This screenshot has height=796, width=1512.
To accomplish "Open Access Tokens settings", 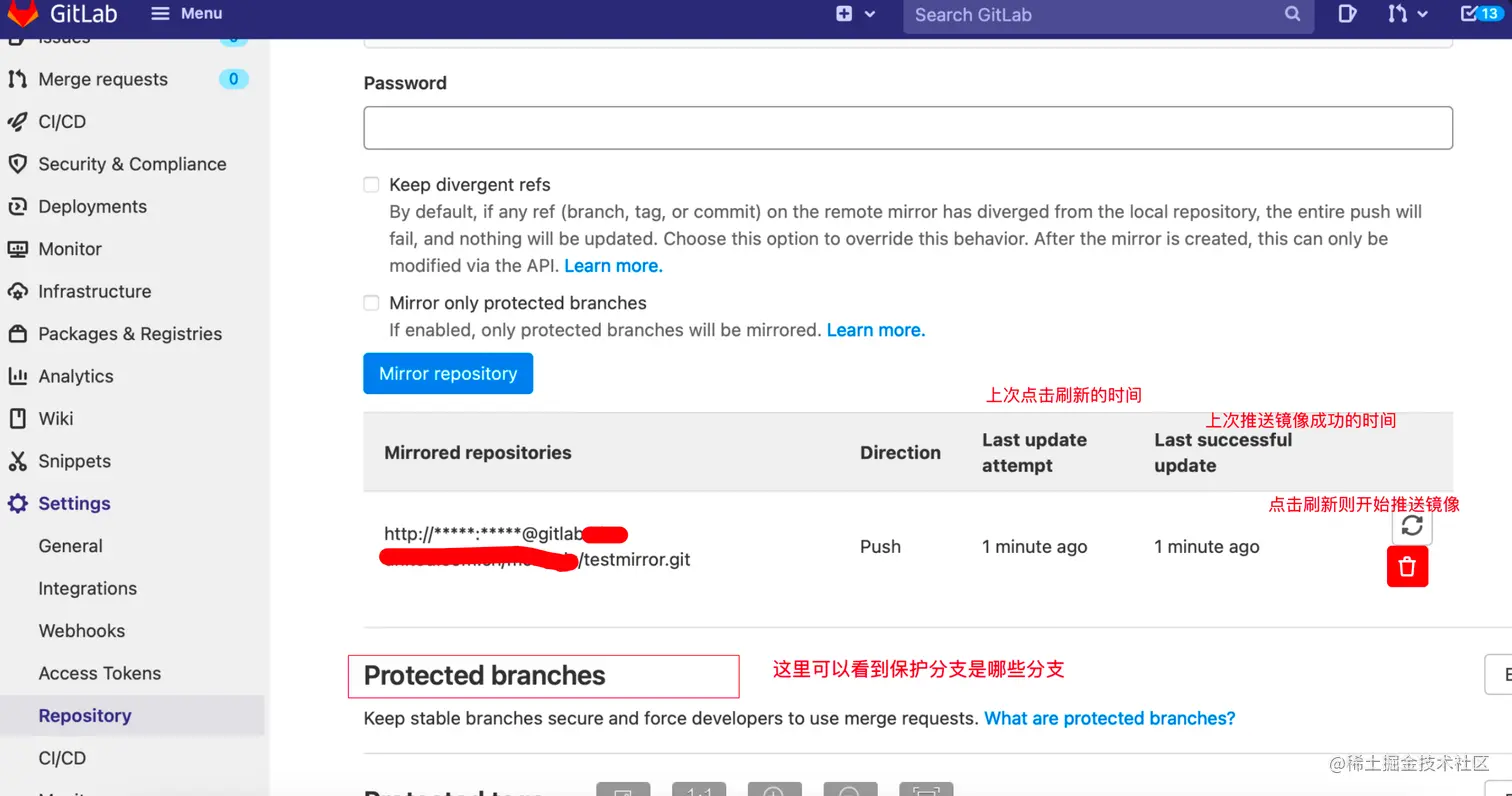I will point(100,673).
